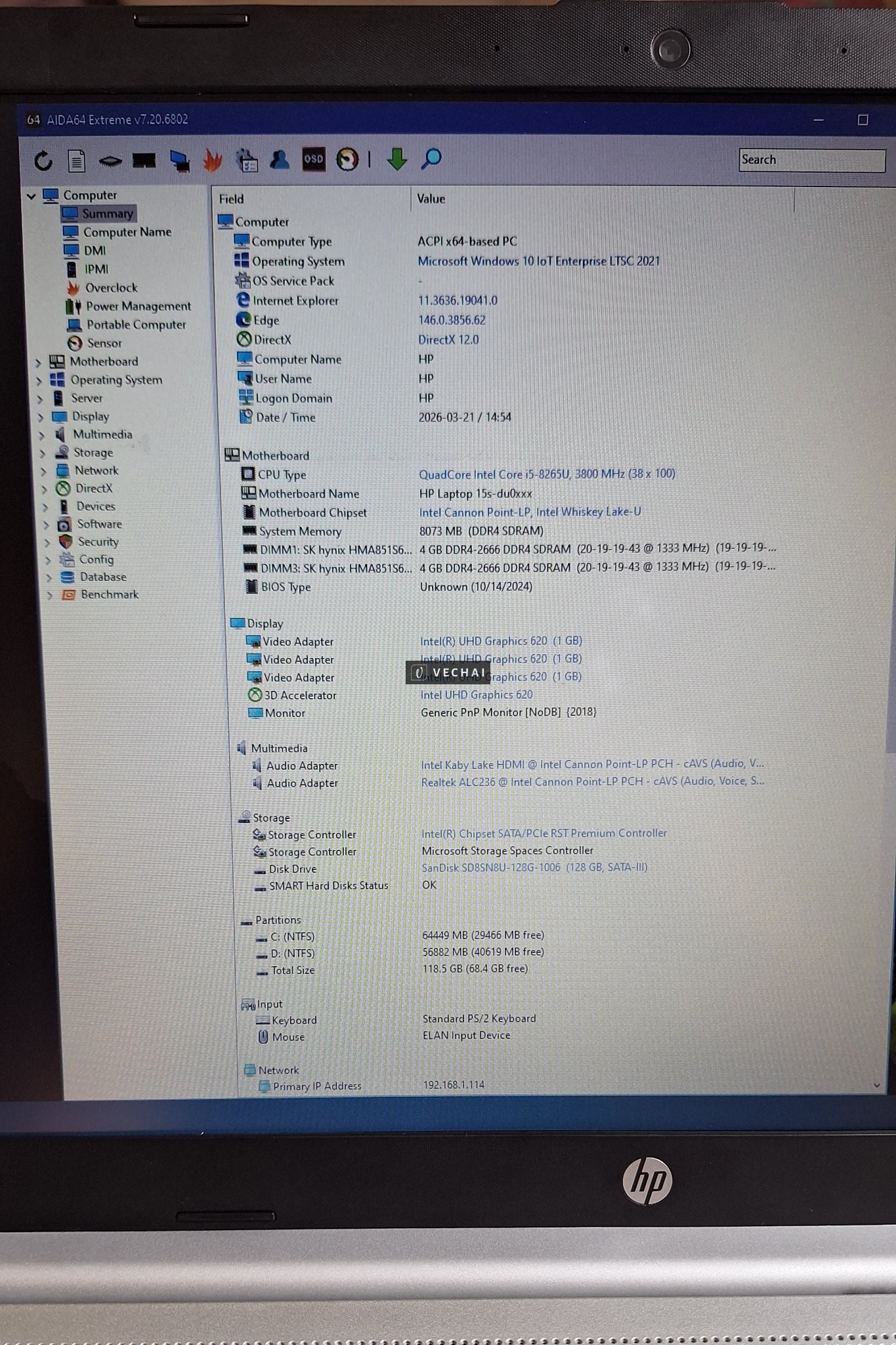Open the Report document icon
The width and height of the screenshot is (896, 1345).
(77, 160)
